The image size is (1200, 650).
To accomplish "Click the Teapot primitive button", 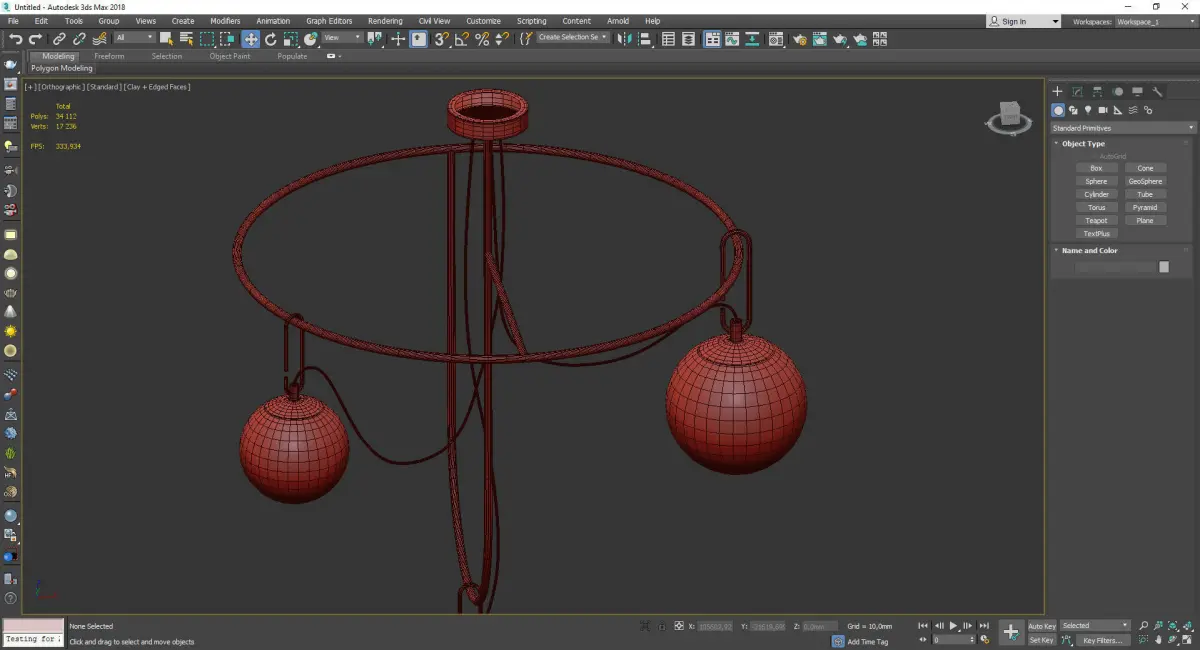I will (x=1096, y=220).
